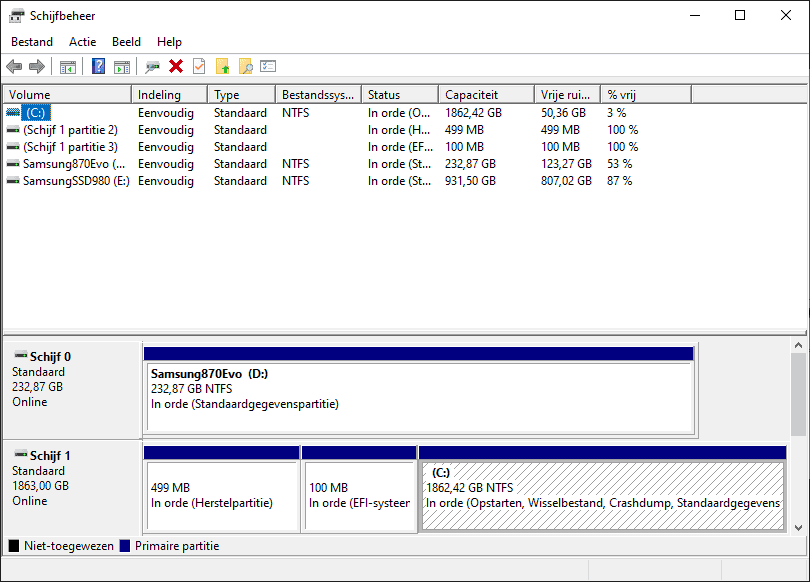This screenshot has width=810, height=582.
Task: Select the Schijf 1 disk label panel
Action: 72,486
